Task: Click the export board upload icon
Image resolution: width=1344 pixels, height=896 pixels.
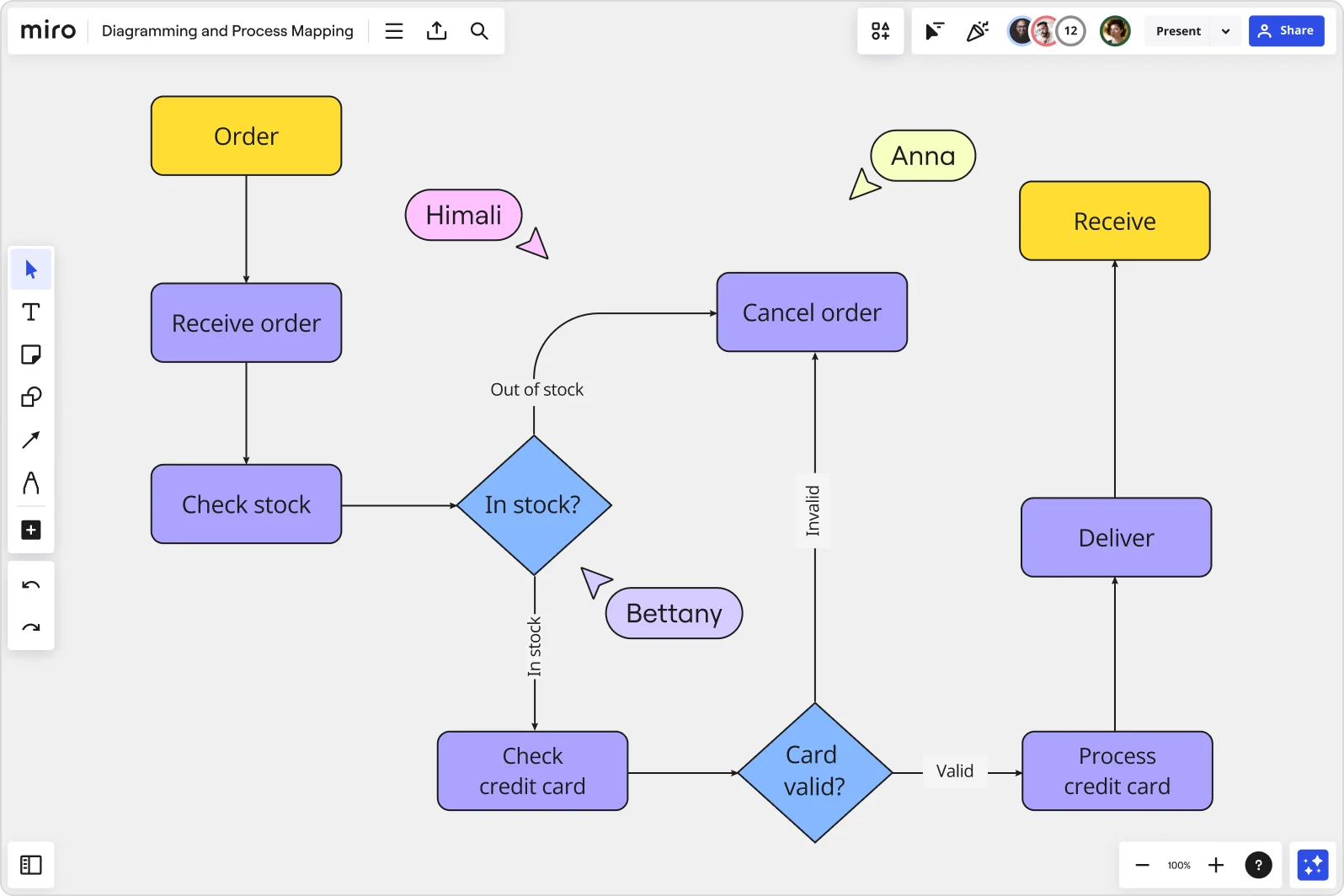Action: click(436, 31)
